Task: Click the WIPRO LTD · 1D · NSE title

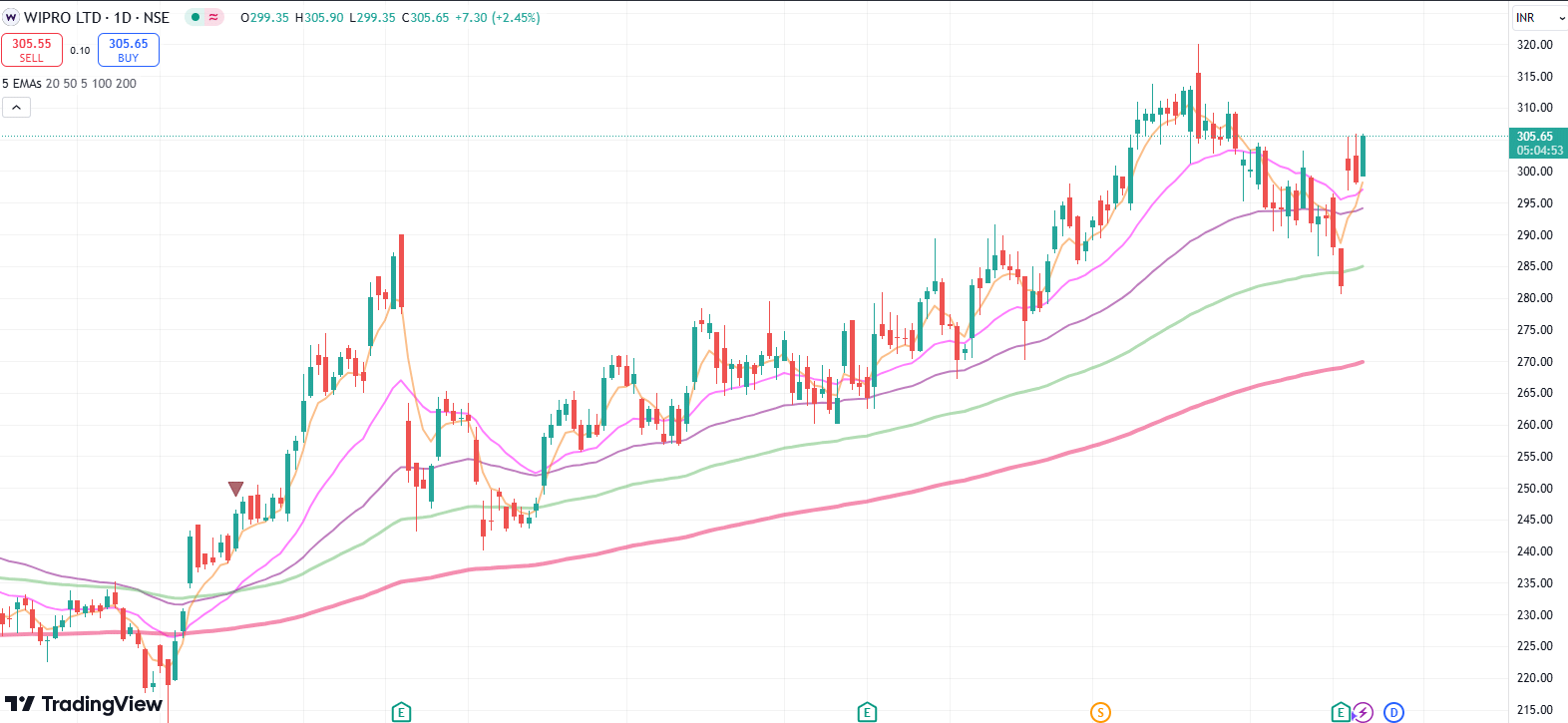Action: pyautogui.click(x=97, y=18)
